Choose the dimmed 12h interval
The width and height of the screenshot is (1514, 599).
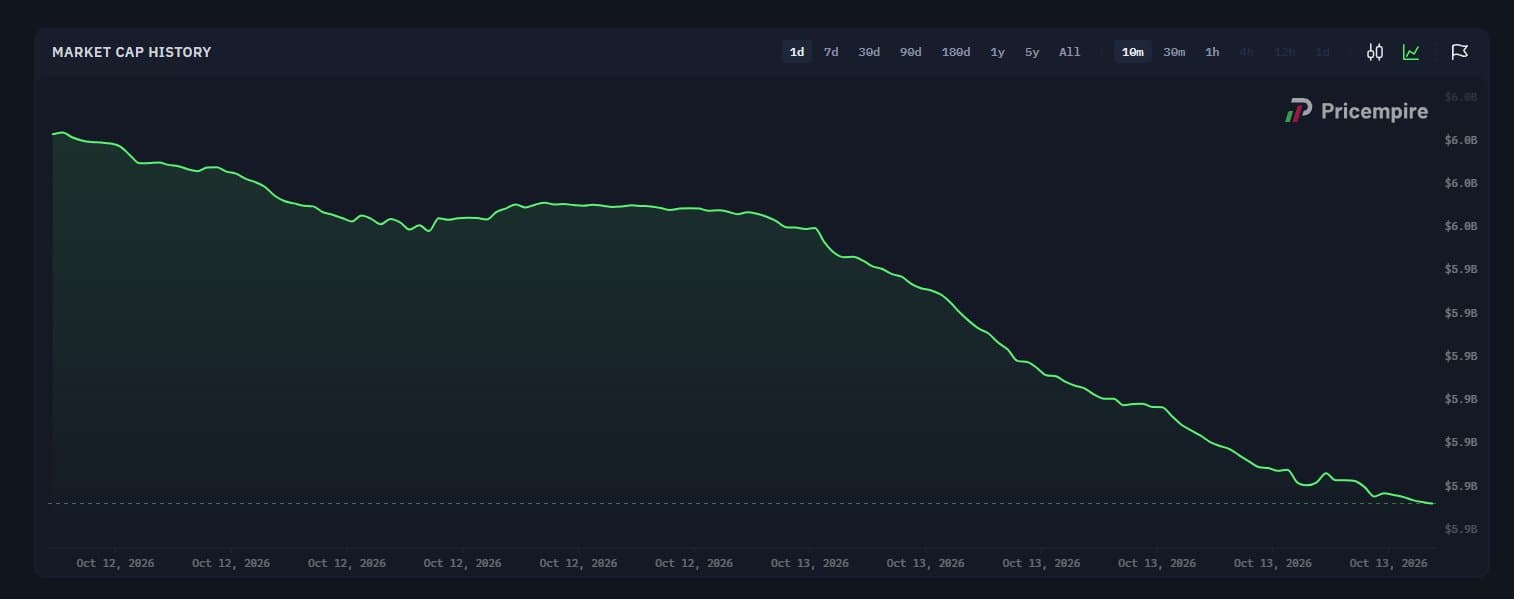(1284, 52)
